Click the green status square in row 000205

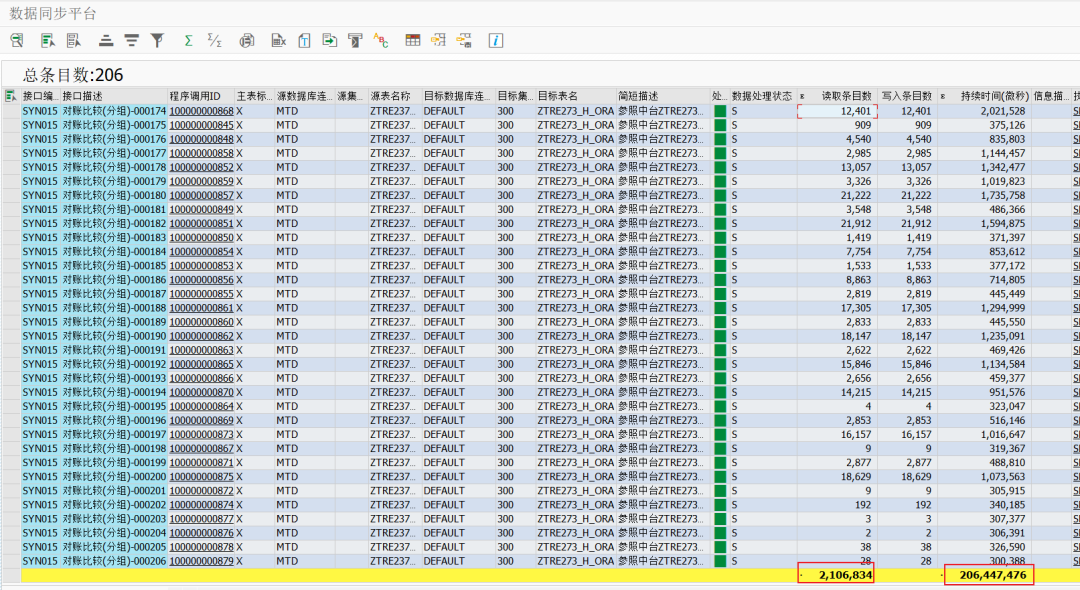pyautogui.click(x=720, y=547)
